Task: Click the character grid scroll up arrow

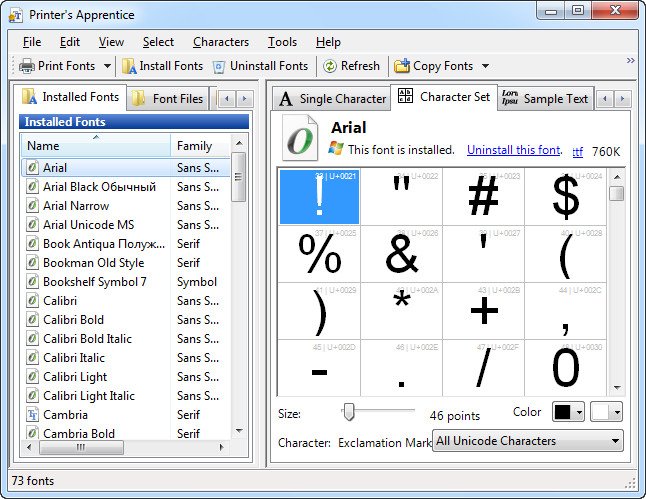Action: coord(617,177)
